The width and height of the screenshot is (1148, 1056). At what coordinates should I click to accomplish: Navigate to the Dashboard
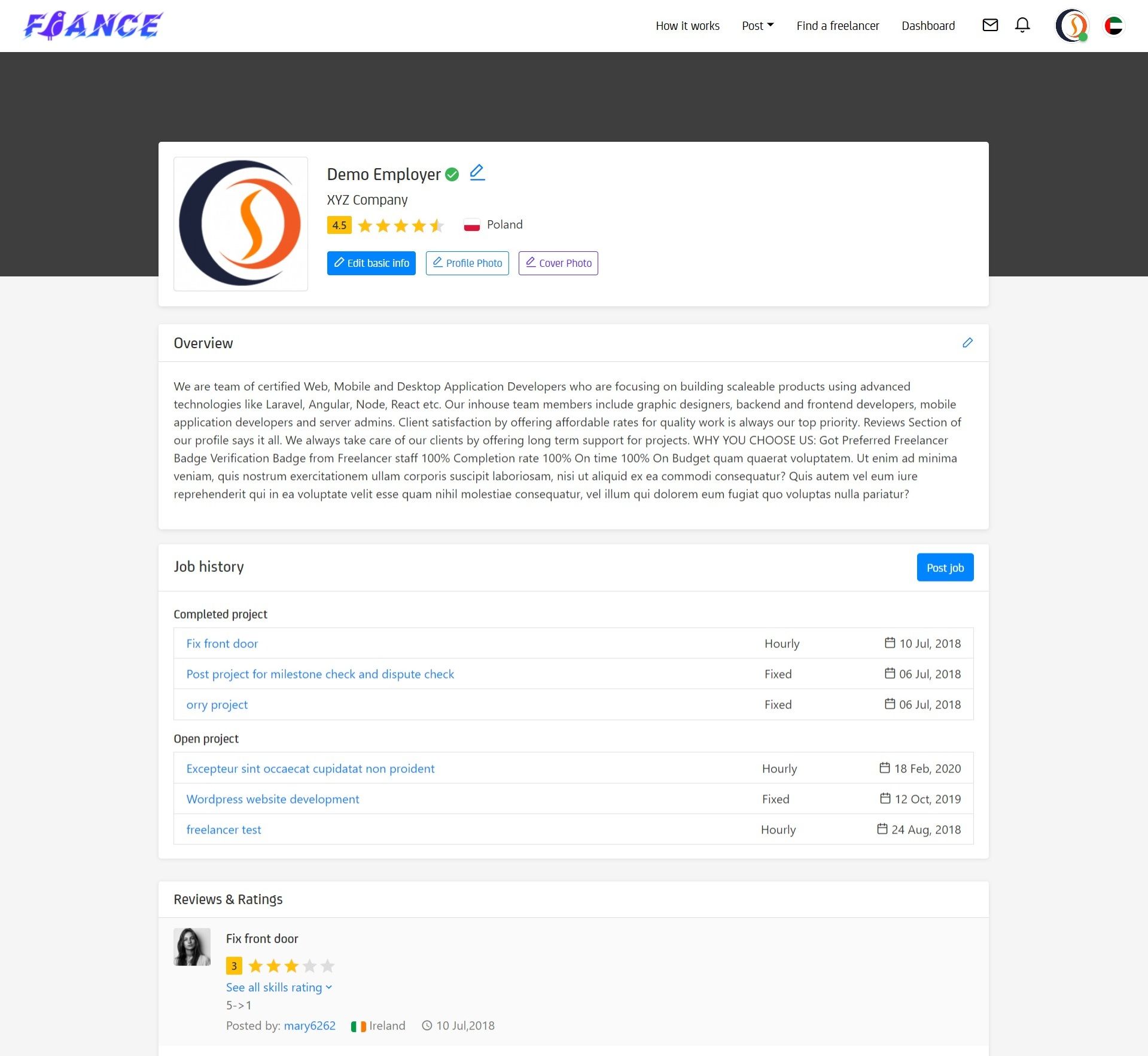pos(928,26)
